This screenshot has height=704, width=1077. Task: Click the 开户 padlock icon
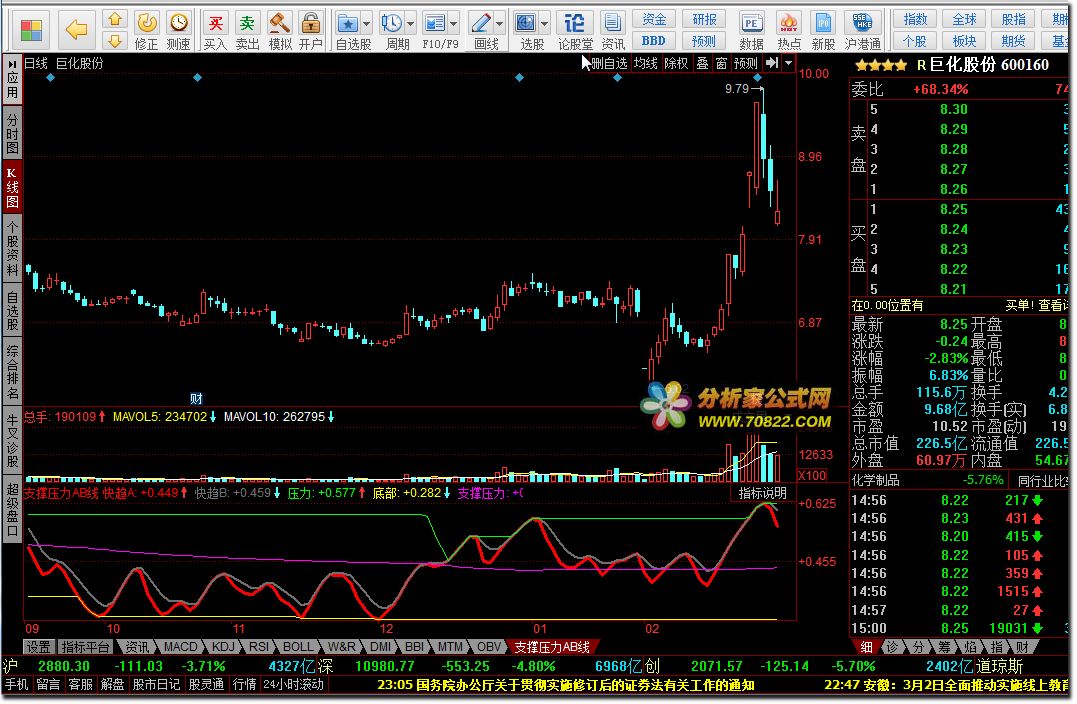[310, 23]
